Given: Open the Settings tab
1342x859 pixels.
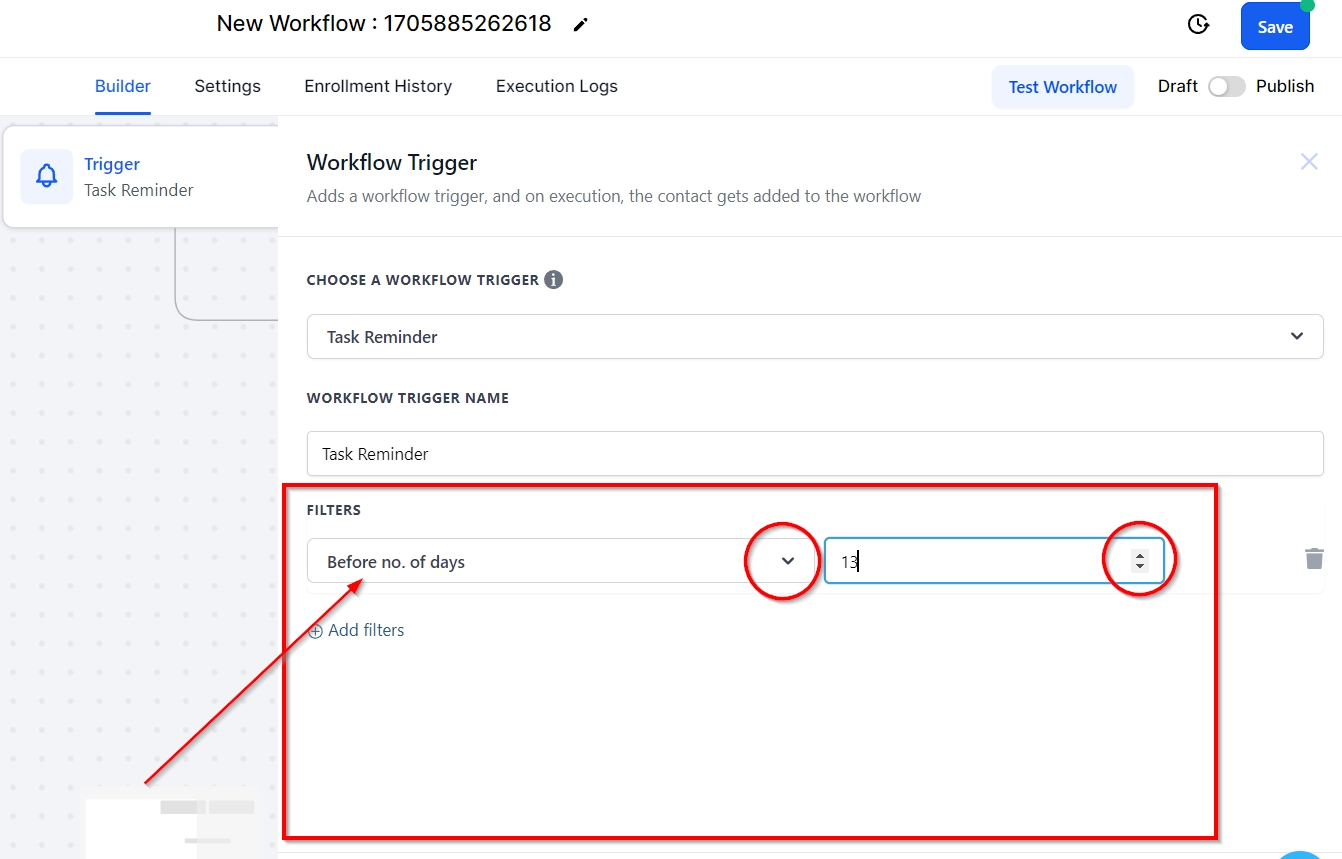Looking at the screenshot, I should pos(227,86).
